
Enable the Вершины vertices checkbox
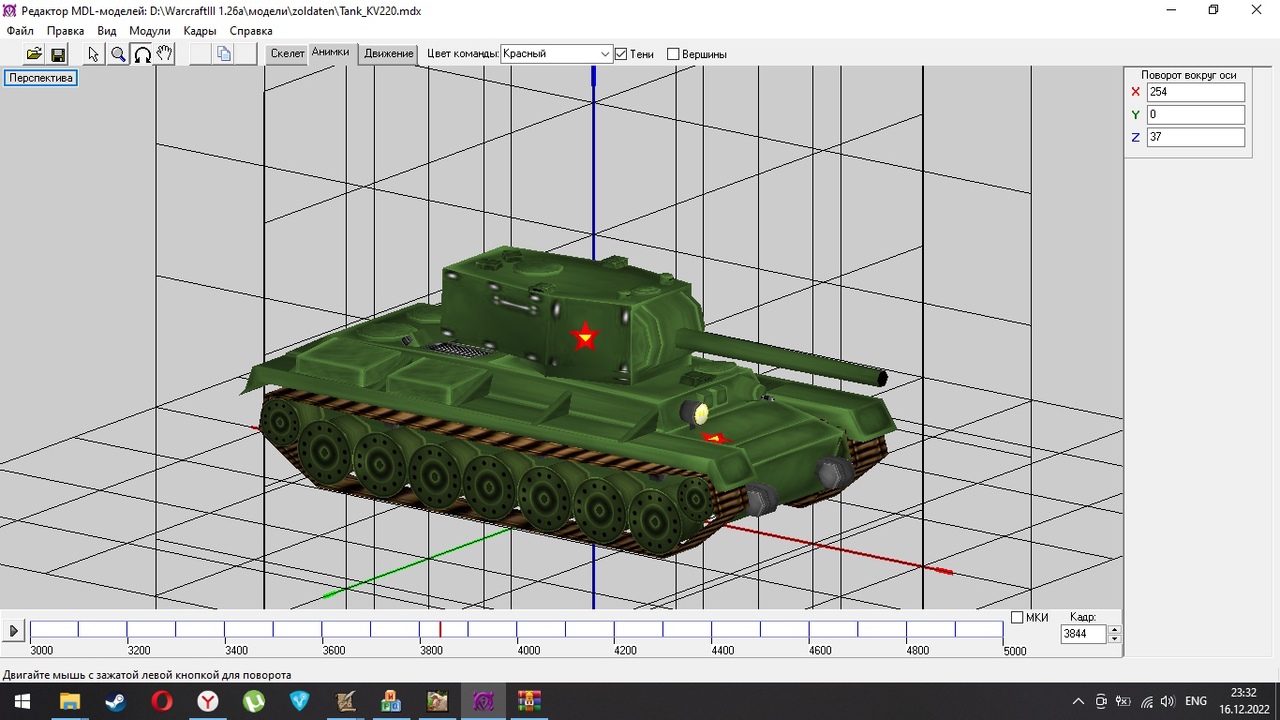click(x=673, y=54)
